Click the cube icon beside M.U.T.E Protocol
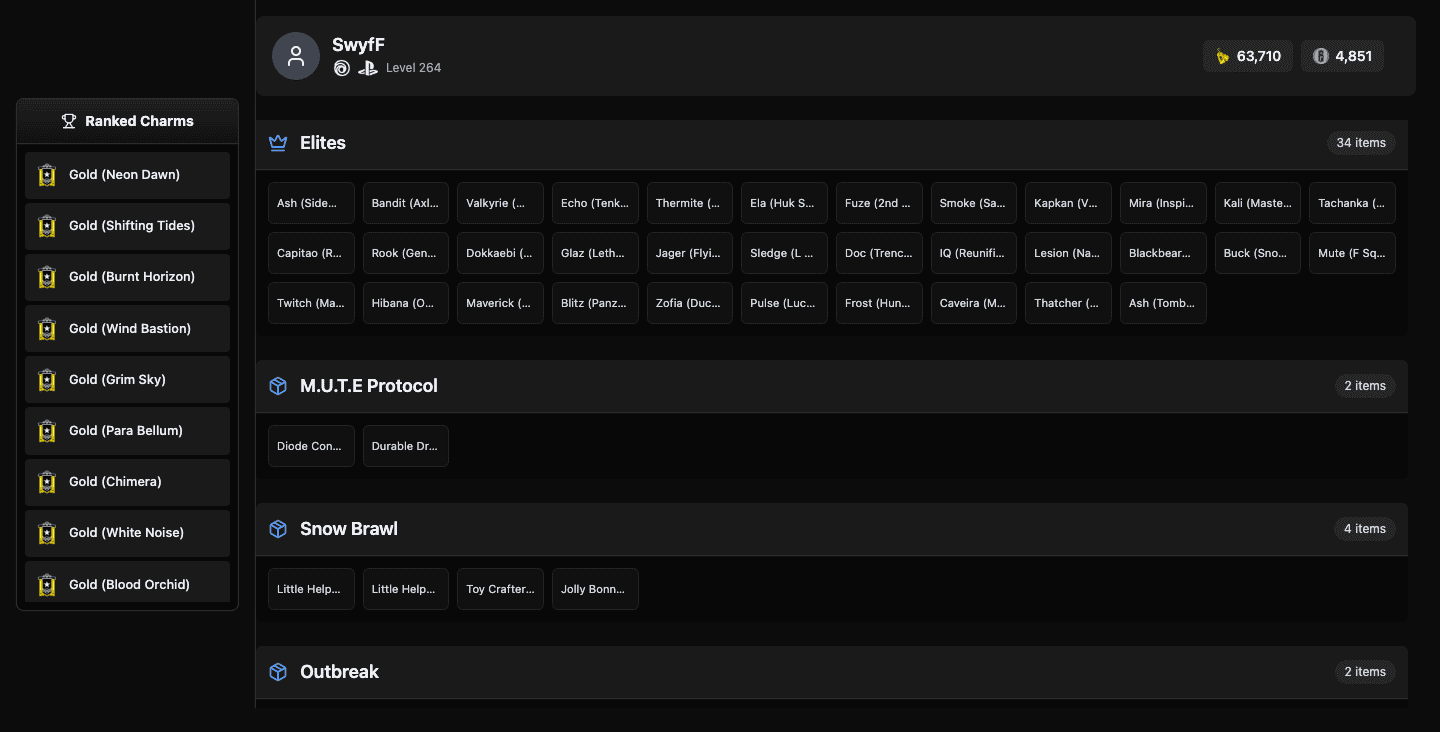Viewport: 1440px width, 732px height. 278,386
